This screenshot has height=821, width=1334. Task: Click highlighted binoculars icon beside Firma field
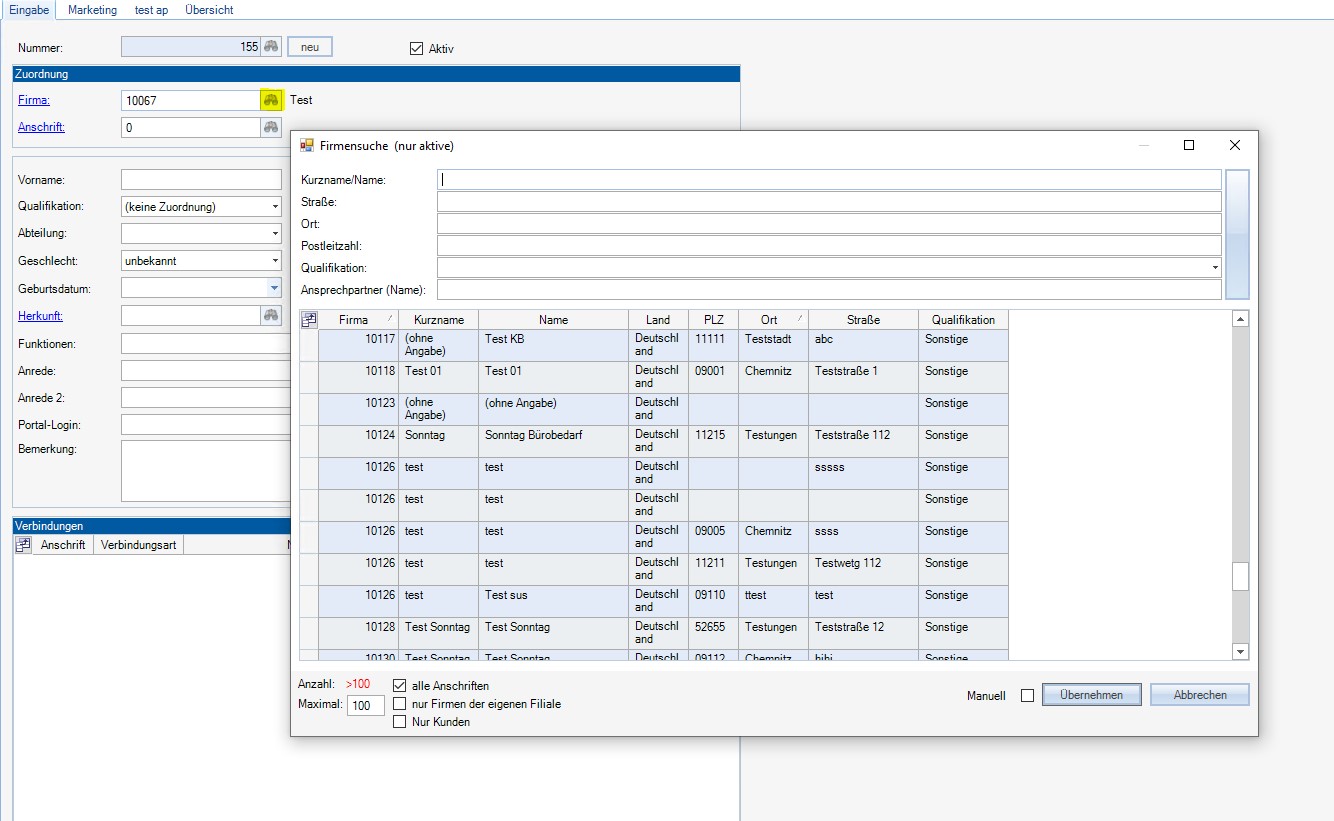click(x=271, y=100)
